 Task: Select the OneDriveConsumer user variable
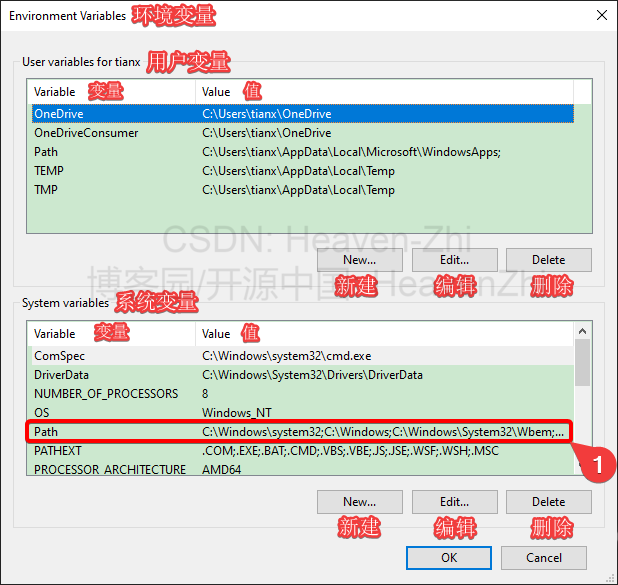click(x=303, y=133)
